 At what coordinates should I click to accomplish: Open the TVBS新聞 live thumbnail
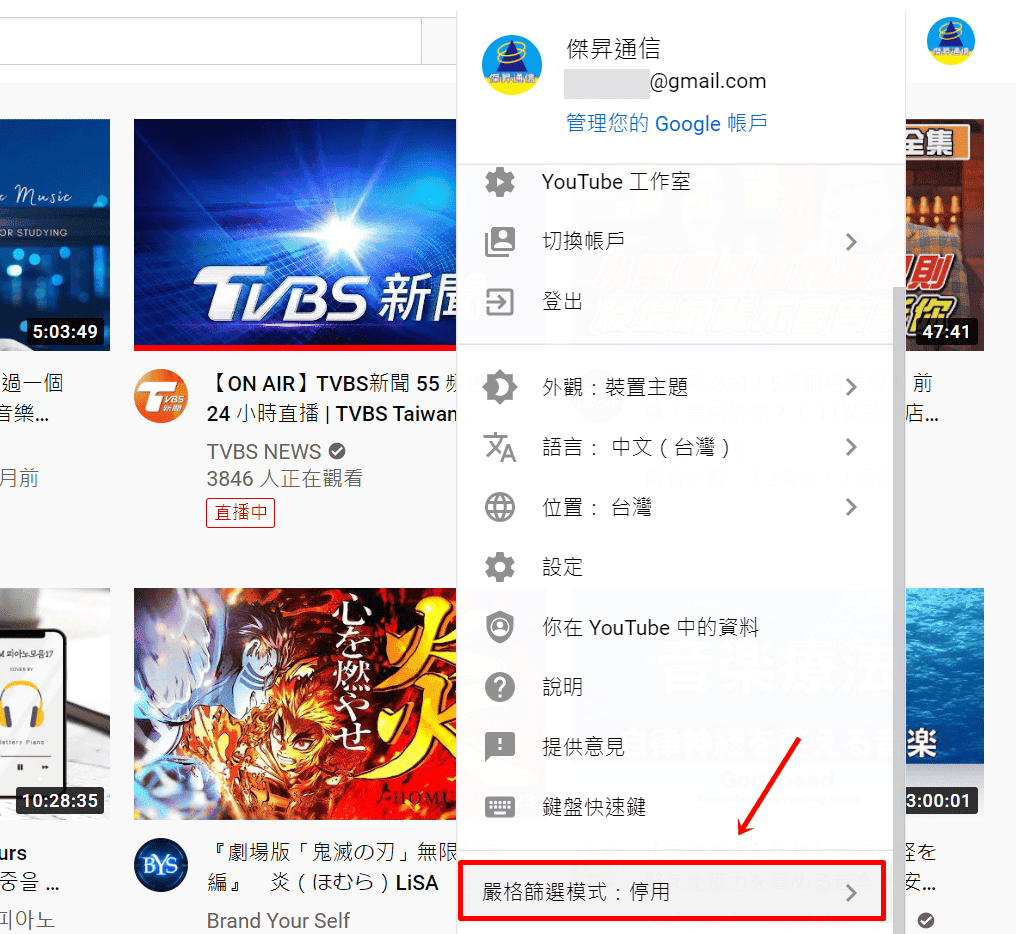point(295,235)
